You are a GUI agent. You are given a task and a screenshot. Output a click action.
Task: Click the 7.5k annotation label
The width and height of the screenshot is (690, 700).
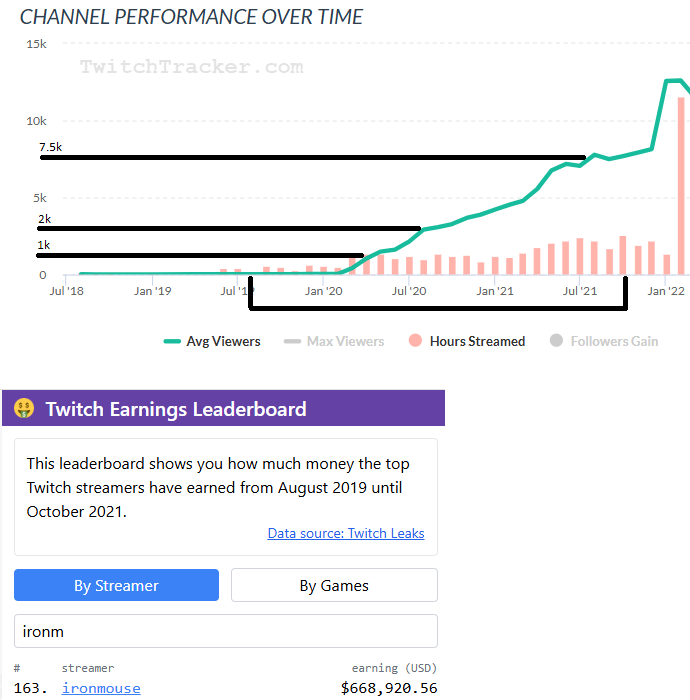50,147
